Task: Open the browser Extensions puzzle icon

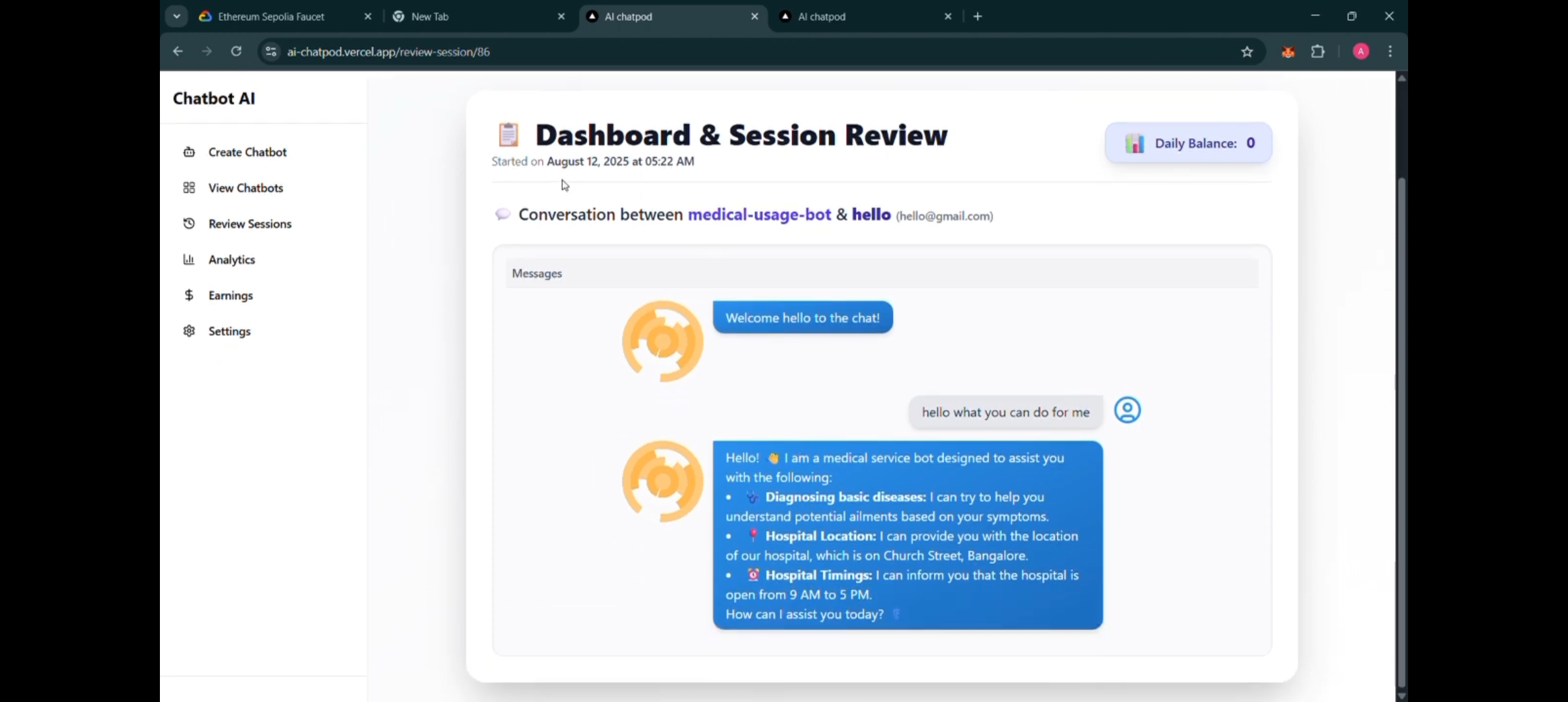Action: pos(1318,52)
